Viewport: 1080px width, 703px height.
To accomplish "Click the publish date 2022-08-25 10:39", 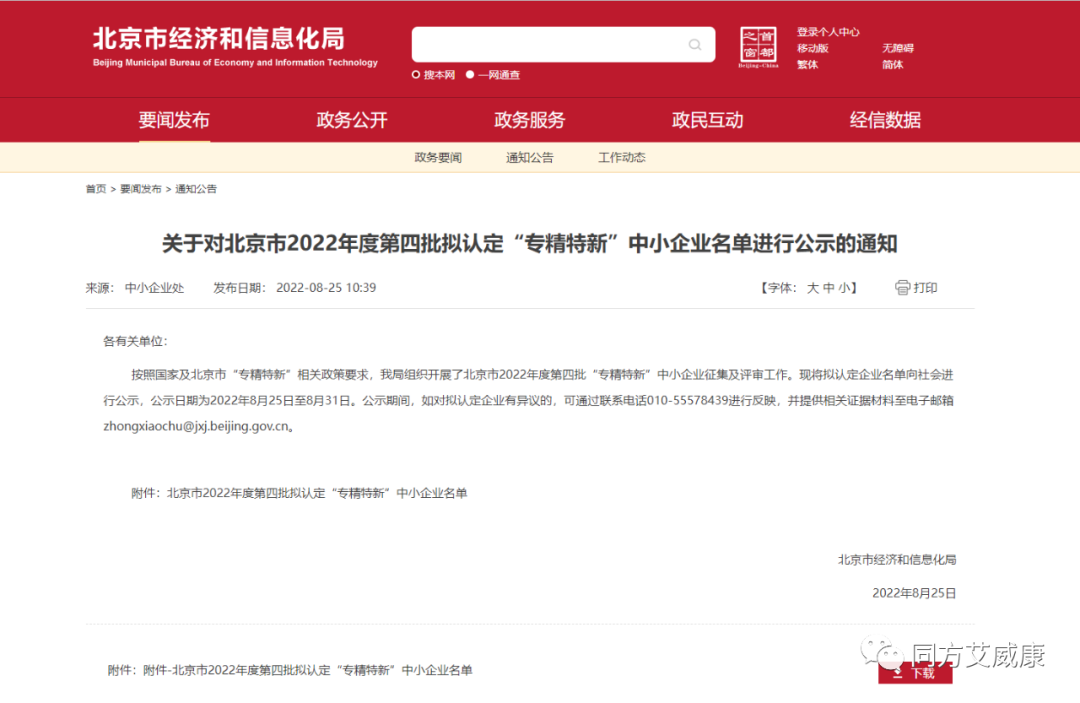I will point(326,288).
